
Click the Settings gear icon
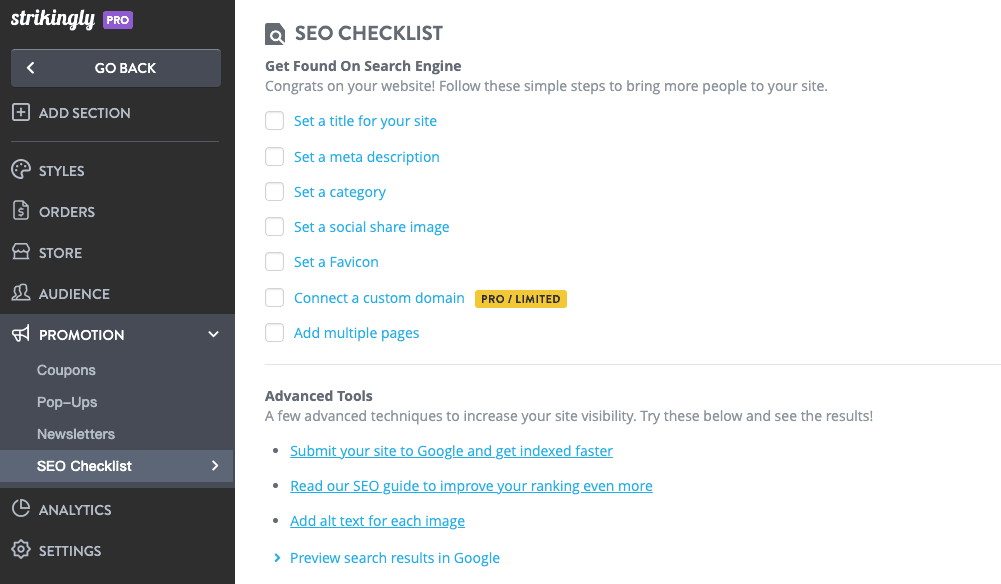click(x=20, y=550)
